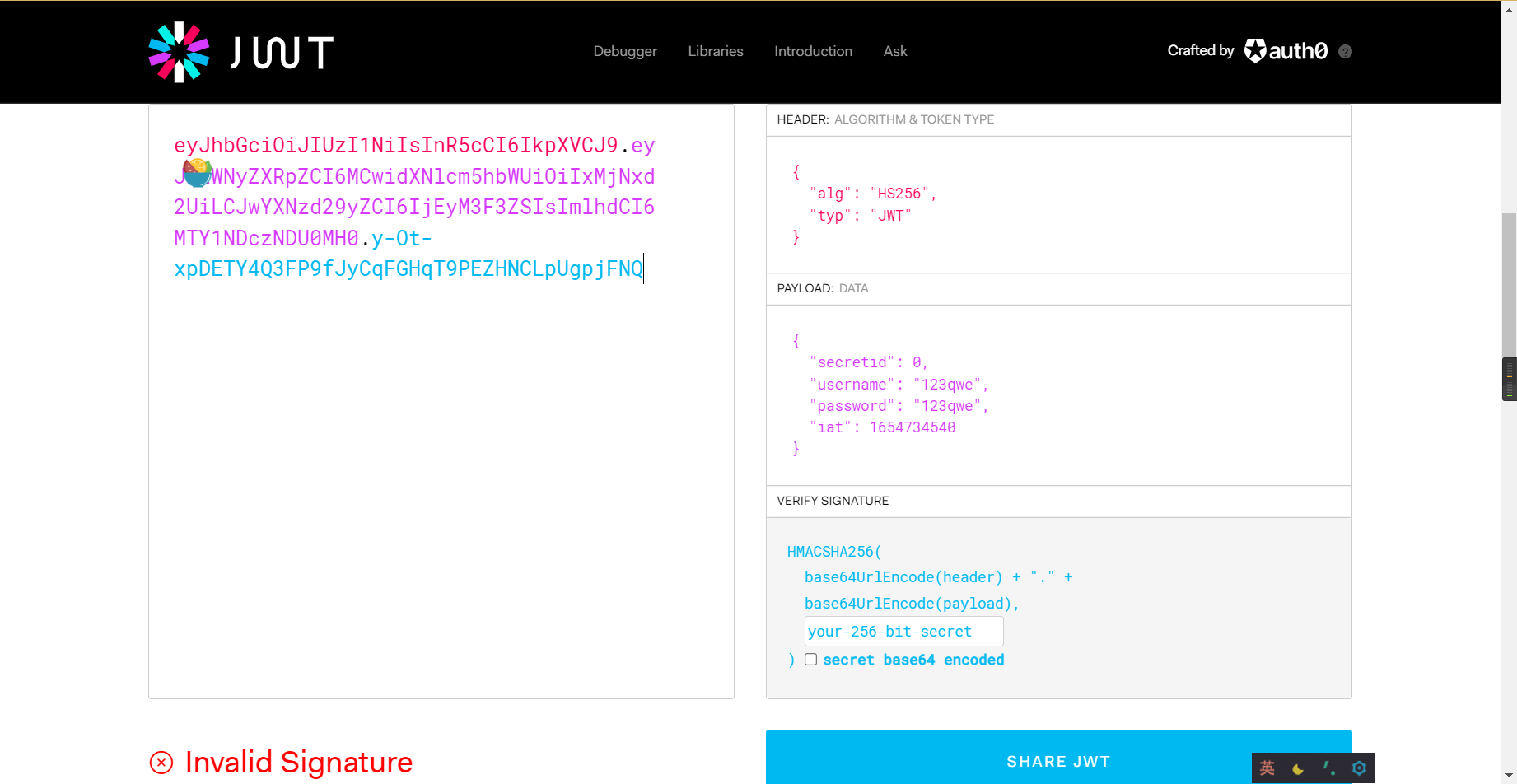Screen dimensions: 1517x784
Task: Click the "alg": "HS256" line
Action: point(873,194)
